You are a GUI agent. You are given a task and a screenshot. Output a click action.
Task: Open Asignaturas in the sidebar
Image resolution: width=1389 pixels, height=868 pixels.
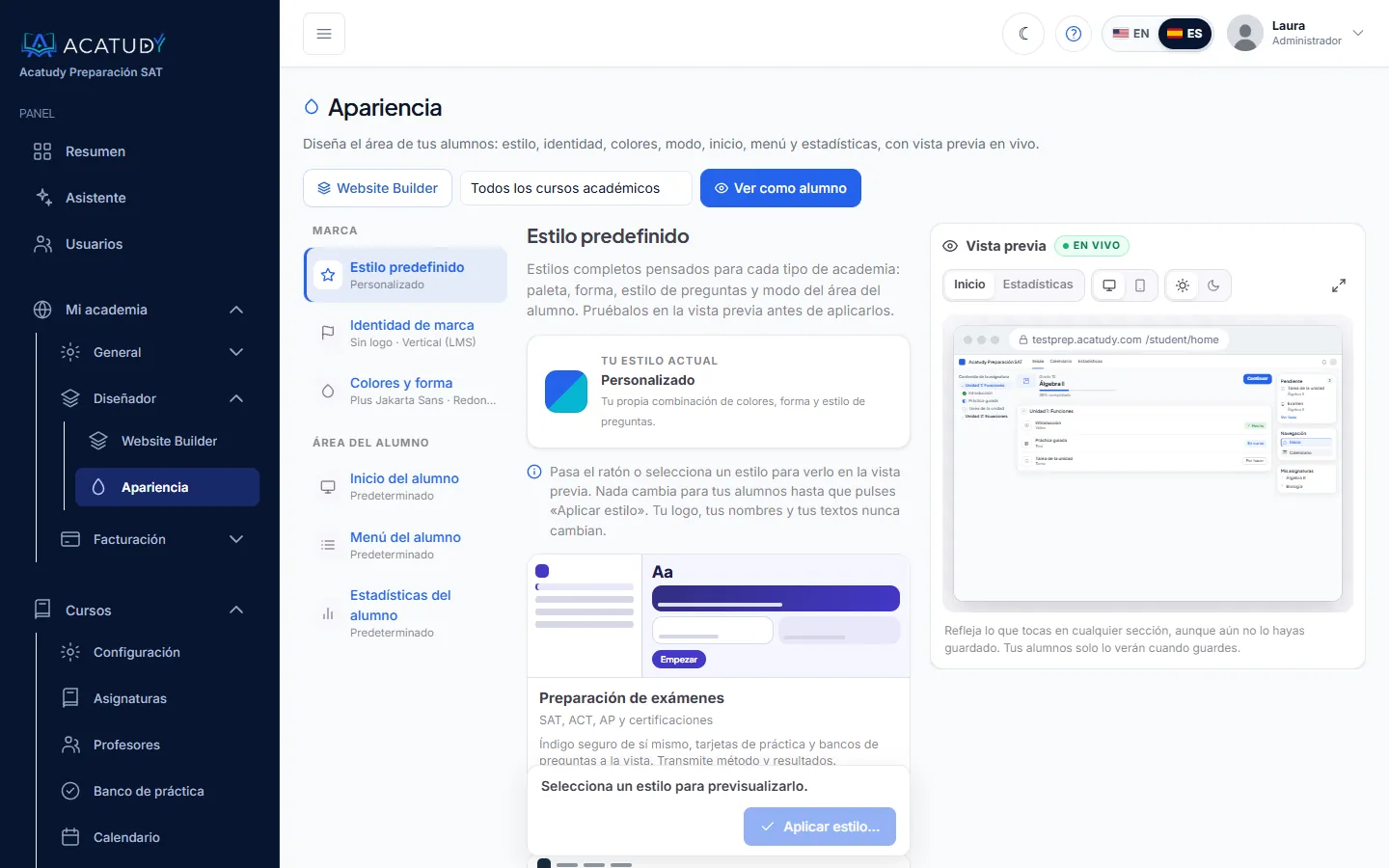pyautogui.click(x=151, y=698)
